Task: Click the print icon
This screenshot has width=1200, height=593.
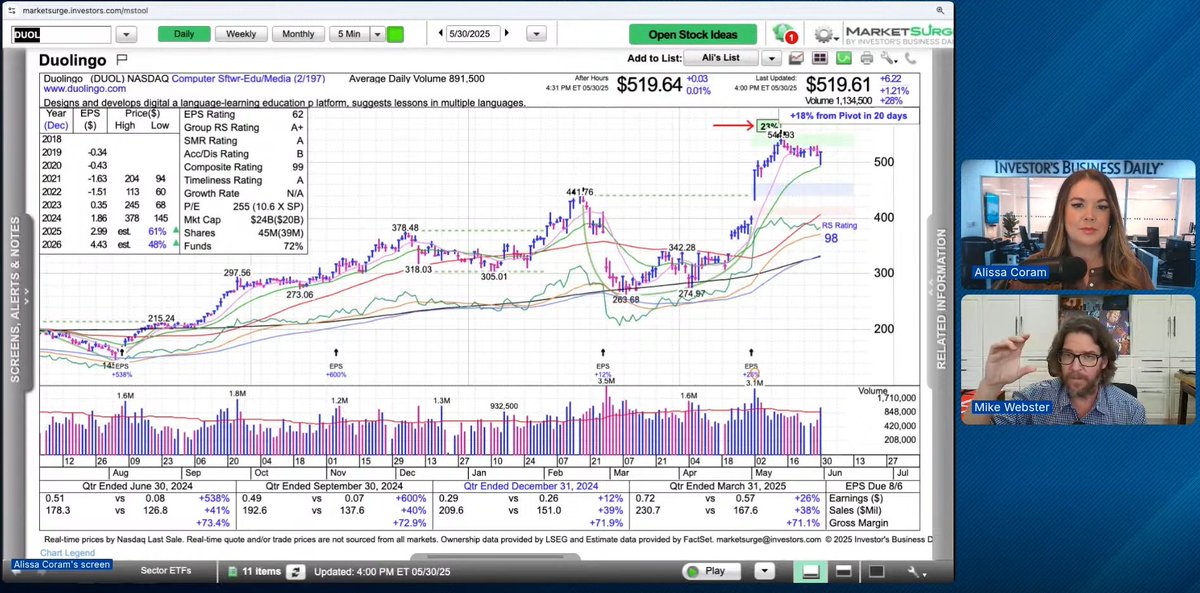Action: point(867,59)
